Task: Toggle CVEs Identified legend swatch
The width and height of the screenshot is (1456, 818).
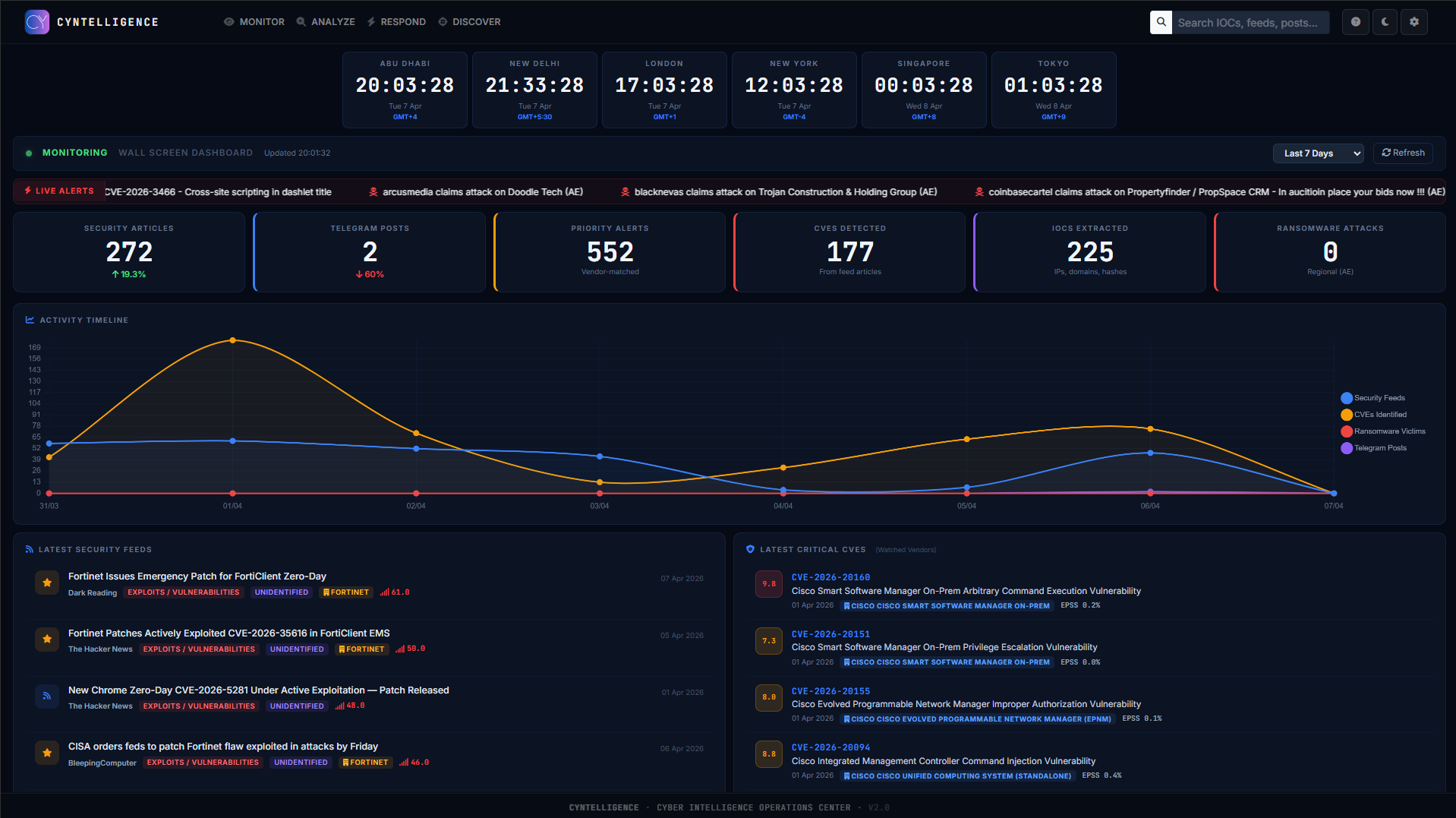Action: (1347, 415)
